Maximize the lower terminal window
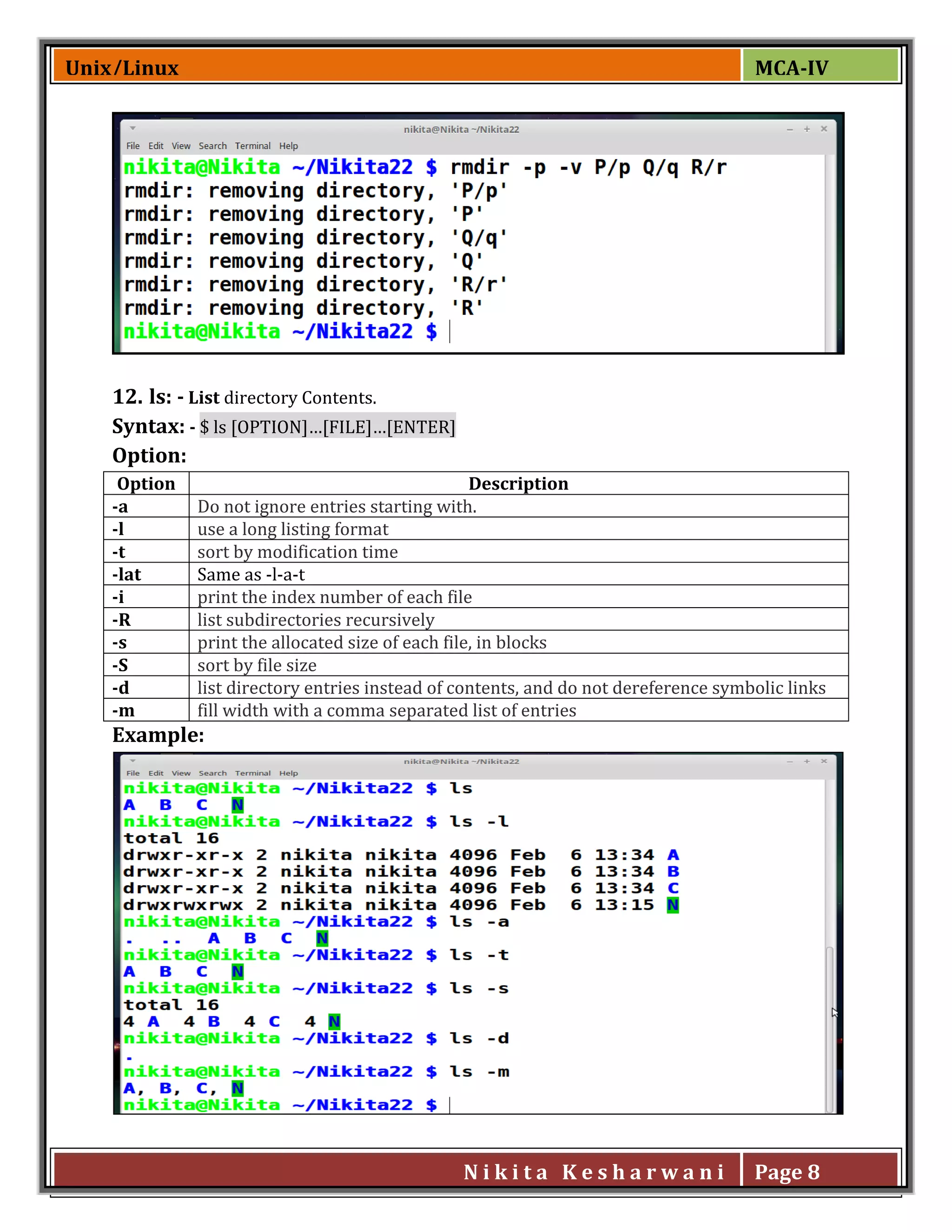This screenshot has width=952, height=1232. (807, 761)
